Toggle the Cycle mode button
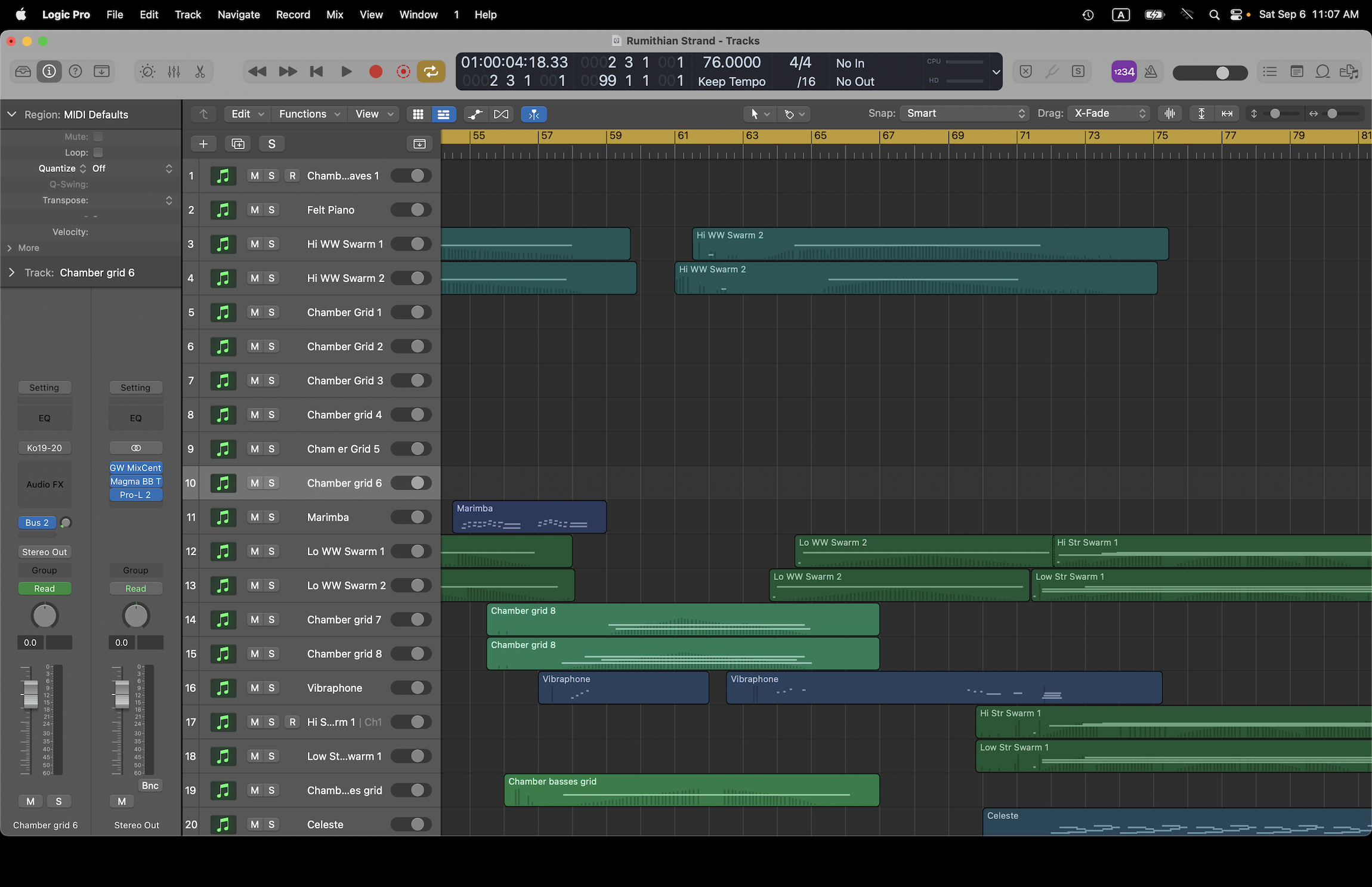1372x887 pixels. (431, 72)
